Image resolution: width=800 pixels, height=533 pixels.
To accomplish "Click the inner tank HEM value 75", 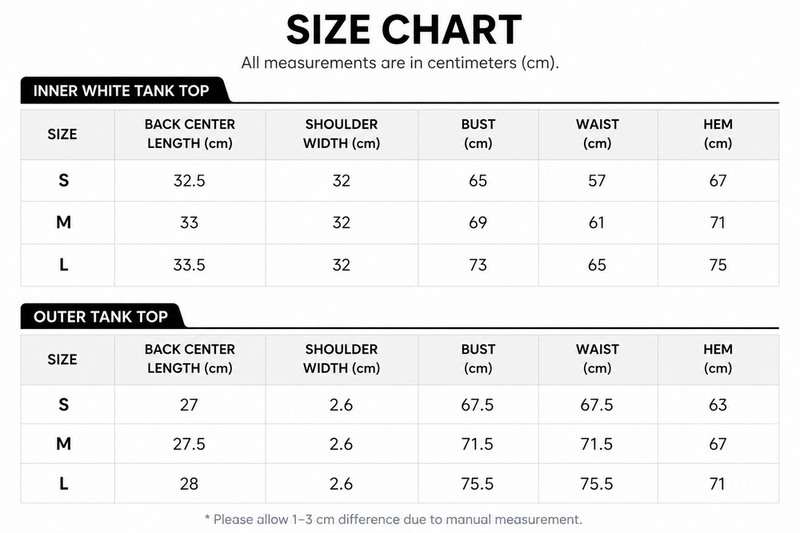I will (718, 265).
